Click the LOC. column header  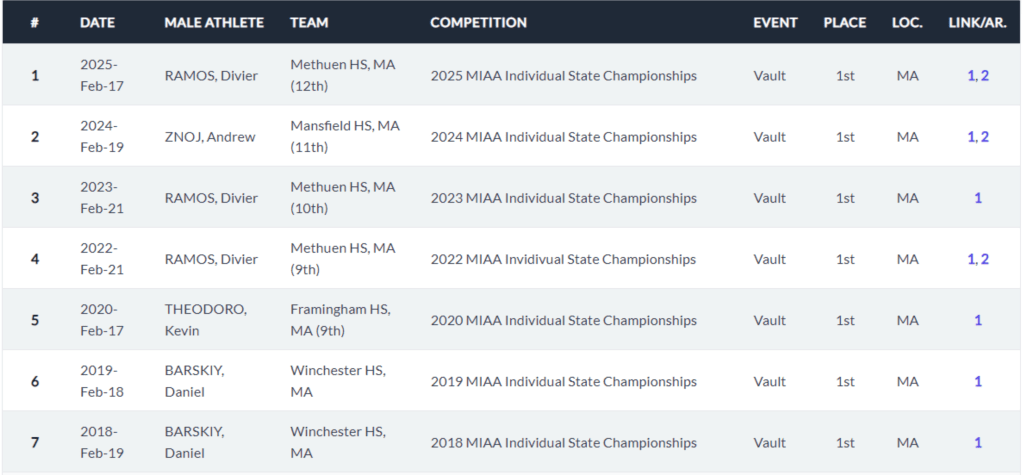point(907,22)
